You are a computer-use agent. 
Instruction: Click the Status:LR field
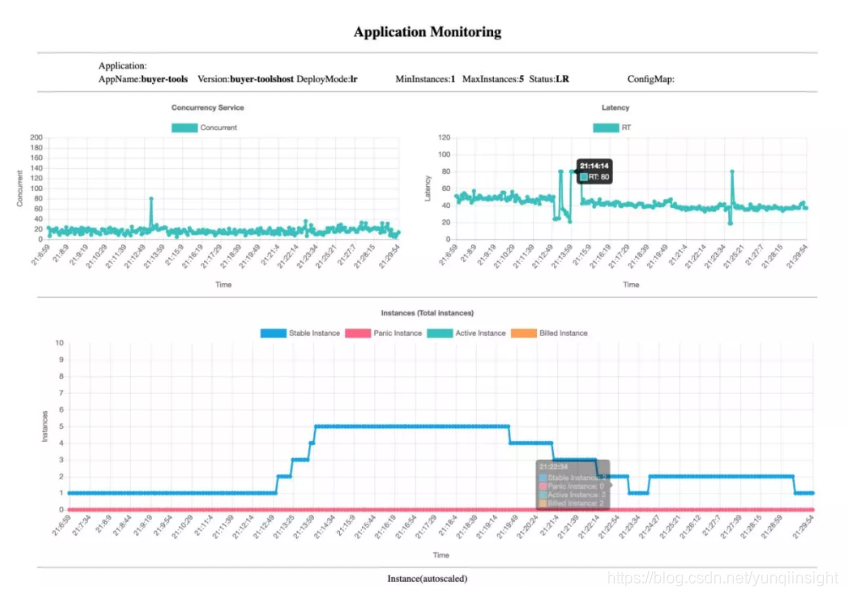pos(549,79)
